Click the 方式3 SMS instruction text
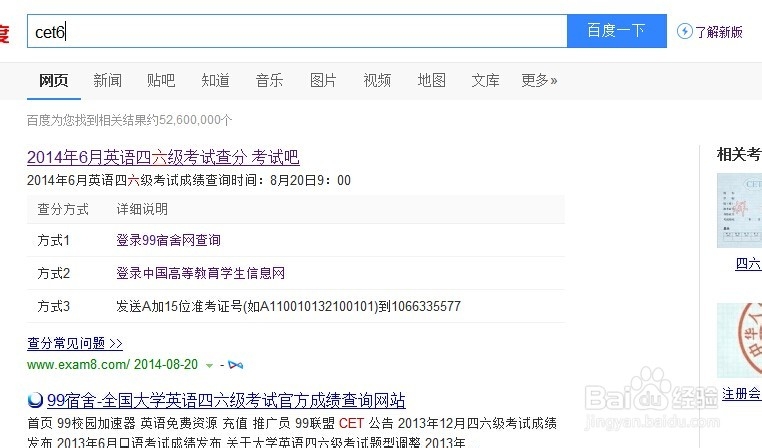The image size is (762, 448). 288,306
